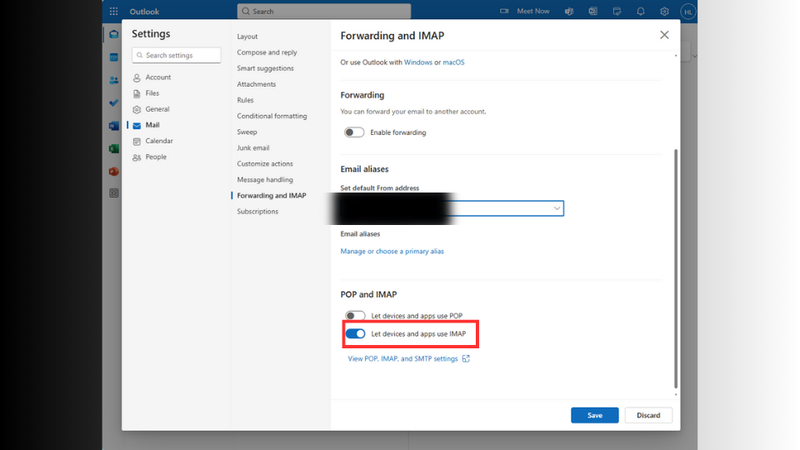Focus the Search settings field
The height and width of the screenshot is (450, 800).
tap(177, 55)
